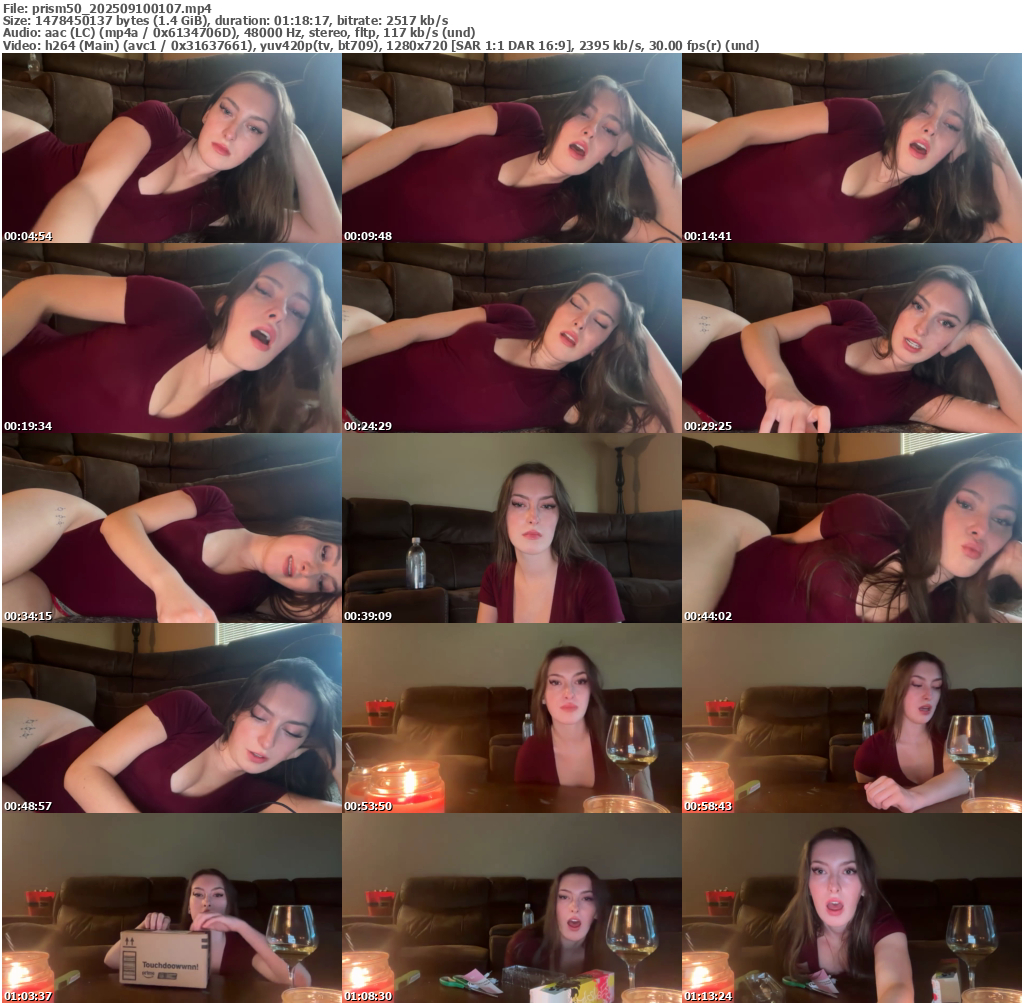Select the thumbnail timestamped 00:34:15
This screenshot has width=1024, height=1003.
[172, 528]
